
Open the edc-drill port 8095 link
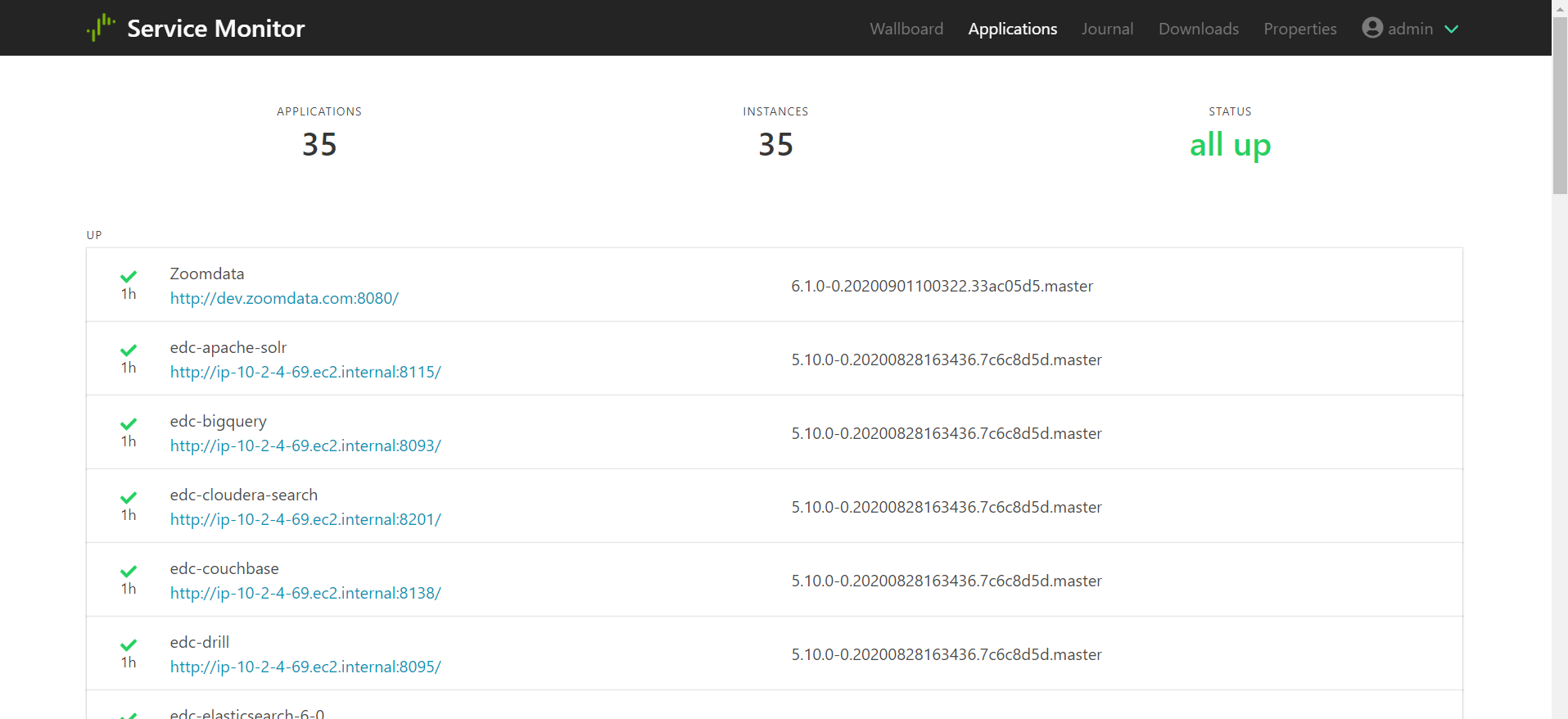pos(305,667)
